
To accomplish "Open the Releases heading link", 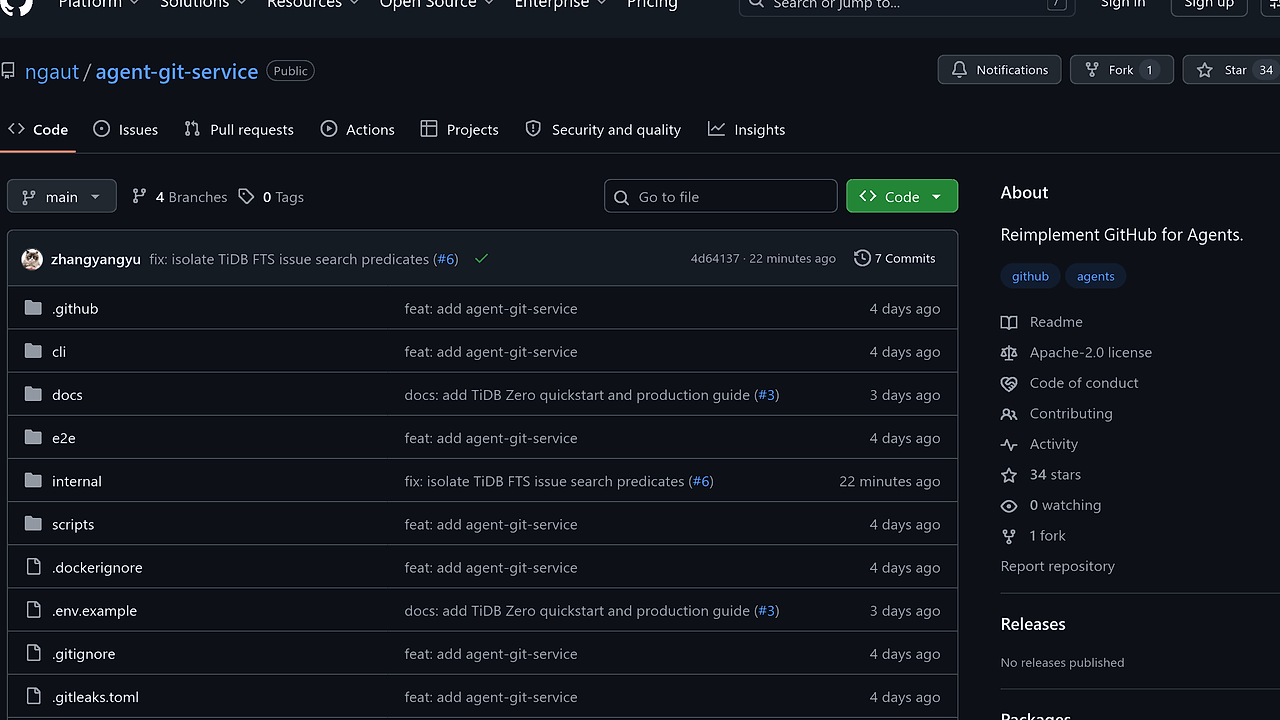I will (1033, 623).
